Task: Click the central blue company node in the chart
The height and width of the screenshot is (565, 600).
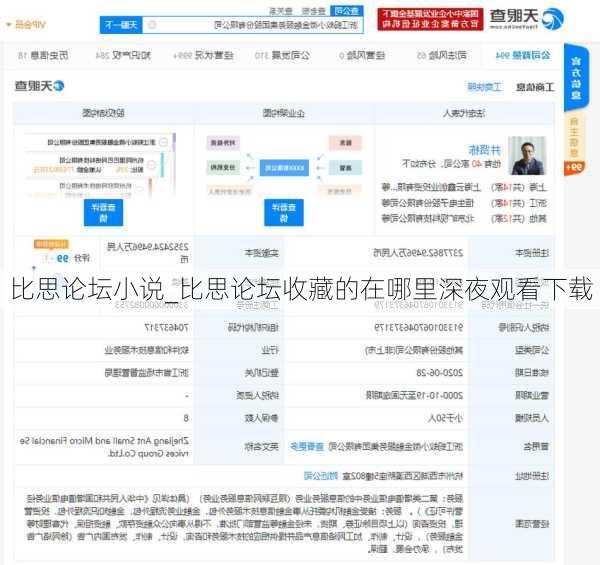Action: point(284,168)
